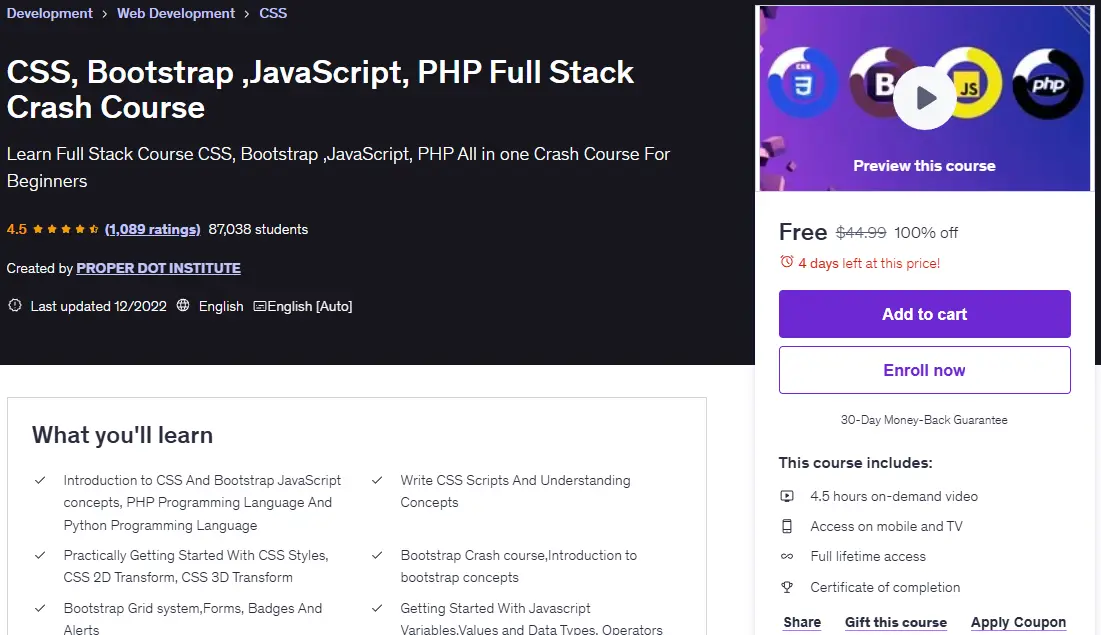Click the English language text
The width and height of the screenshot is (1101, 635).
(x=220, y=306)
